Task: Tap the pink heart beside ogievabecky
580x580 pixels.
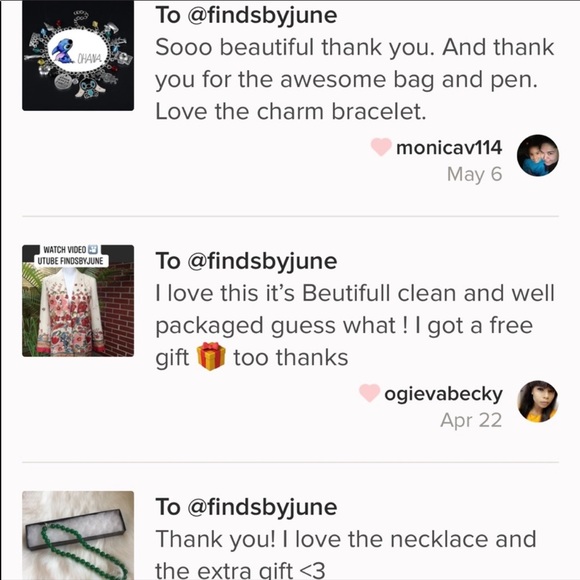Action: click(x=369, y=393)
